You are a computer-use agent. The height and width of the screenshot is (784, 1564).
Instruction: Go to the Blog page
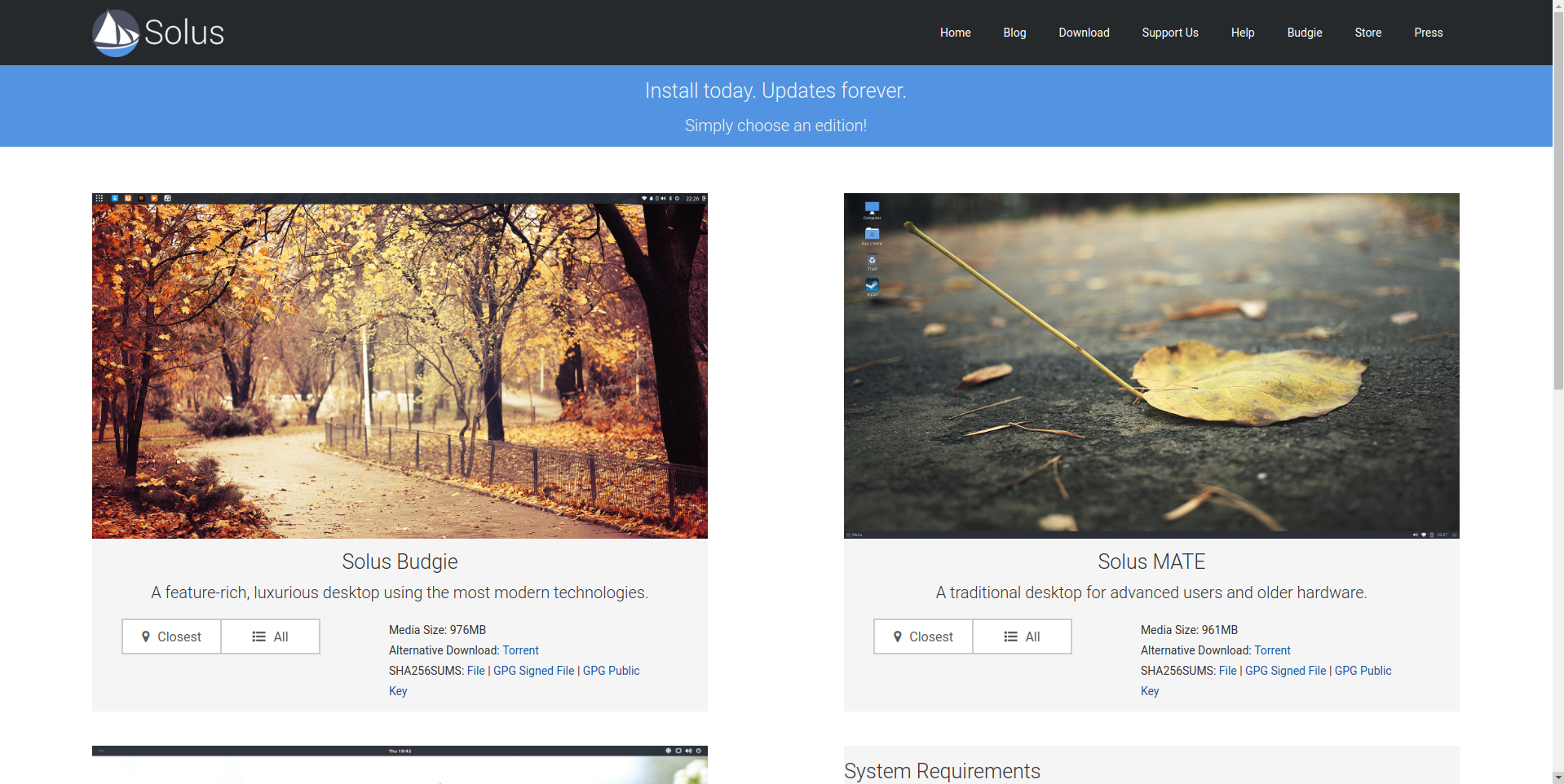[1014, 33]
